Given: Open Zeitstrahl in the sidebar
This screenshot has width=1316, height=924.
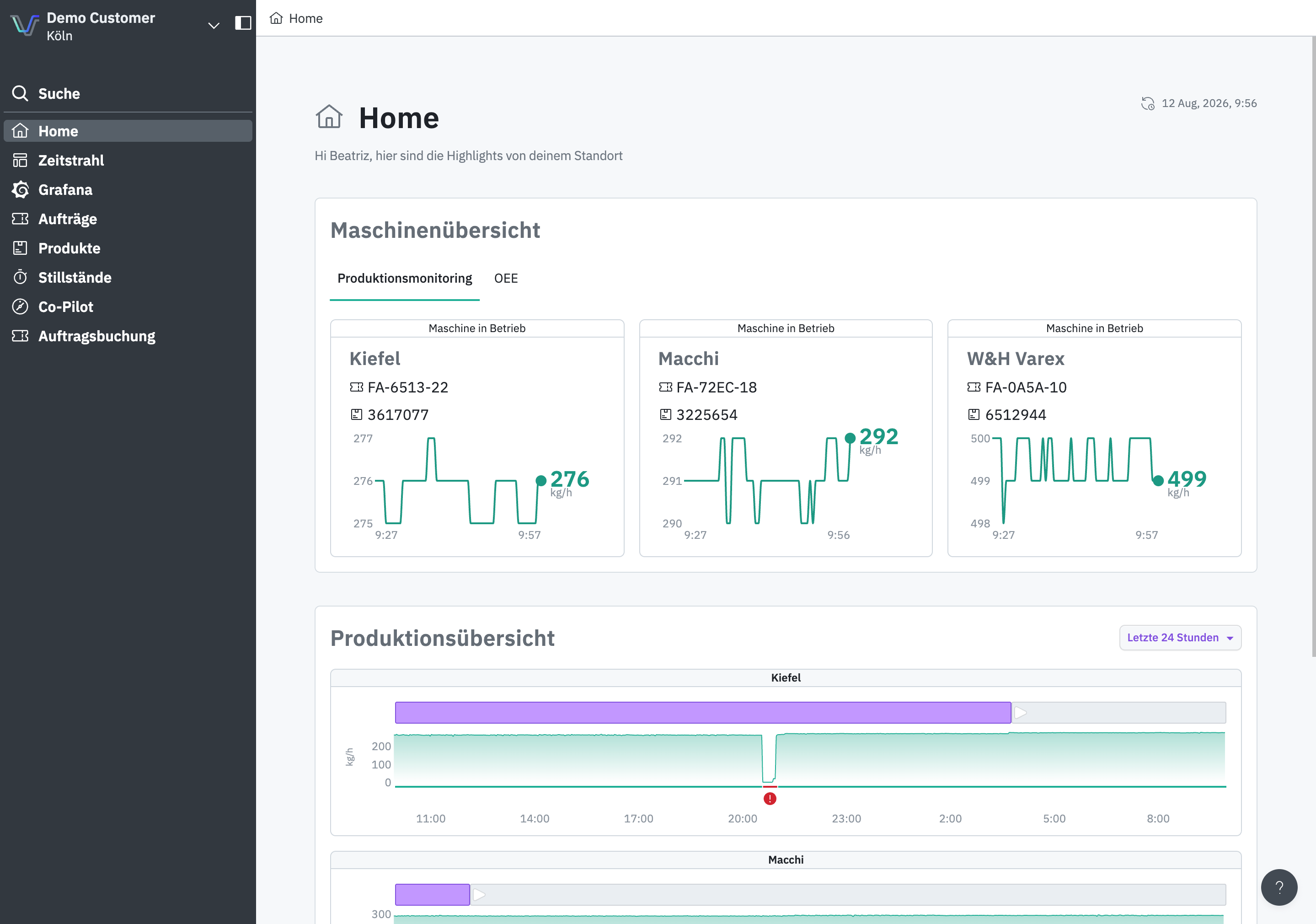Looking at the screenshot, I should point(128,160).
